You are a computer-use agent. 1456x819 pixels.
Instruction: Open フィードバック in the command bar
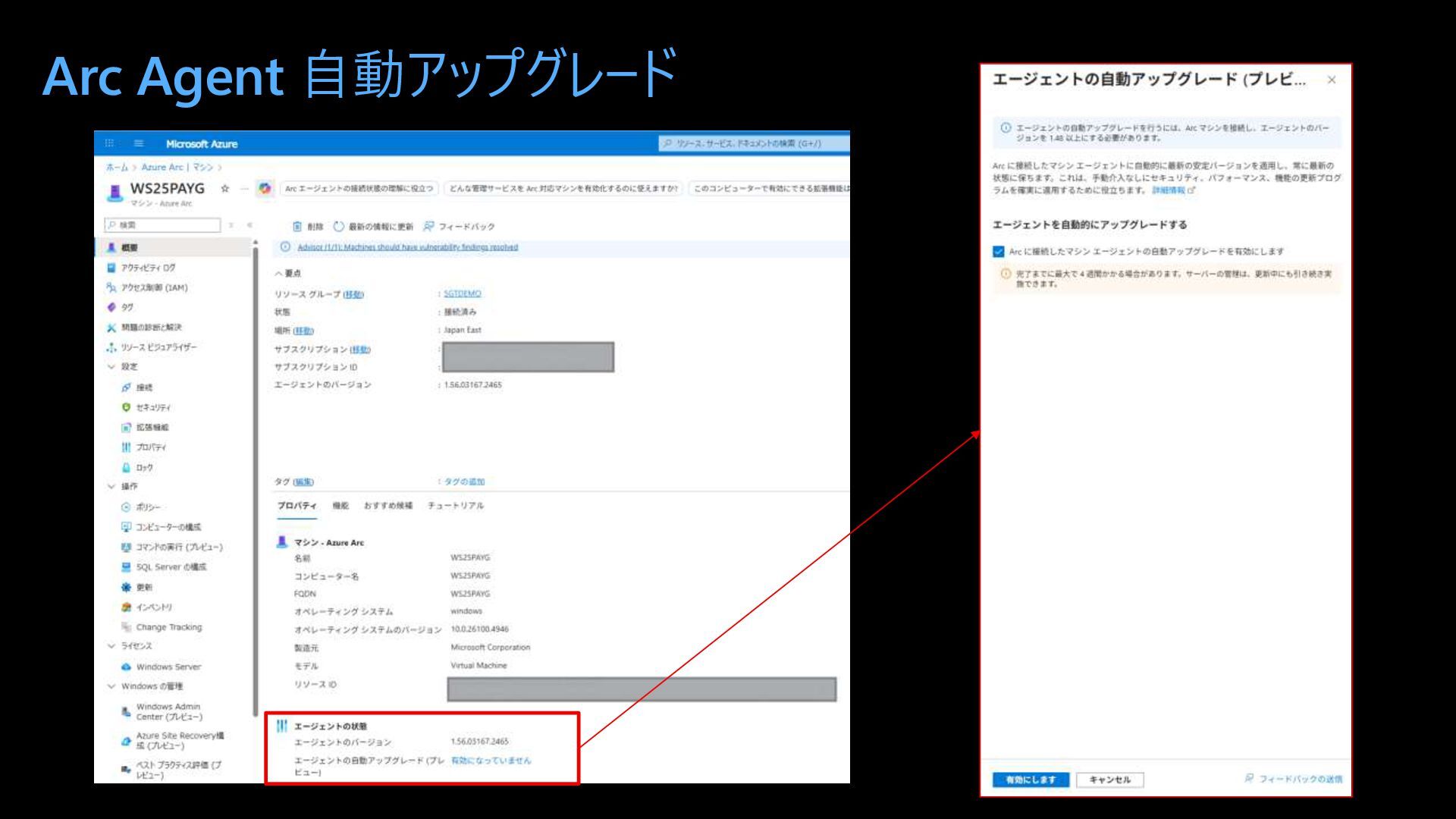(459, 226)
